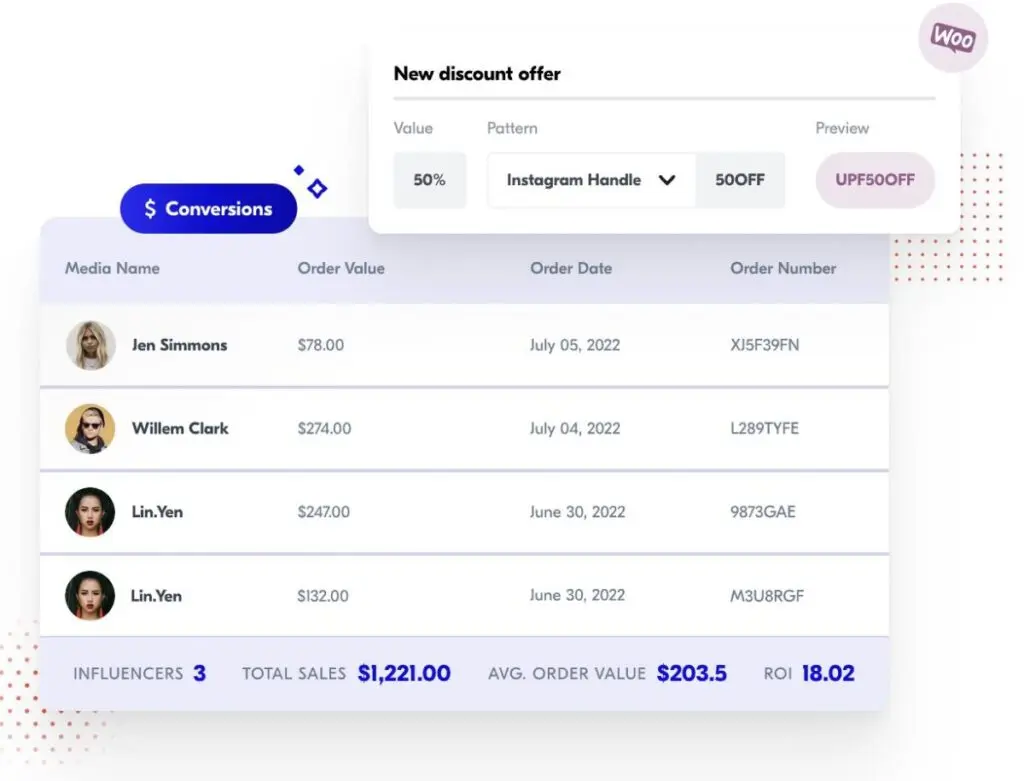Select the Order Date column header
1024x781 pixels.
[571, 268]
